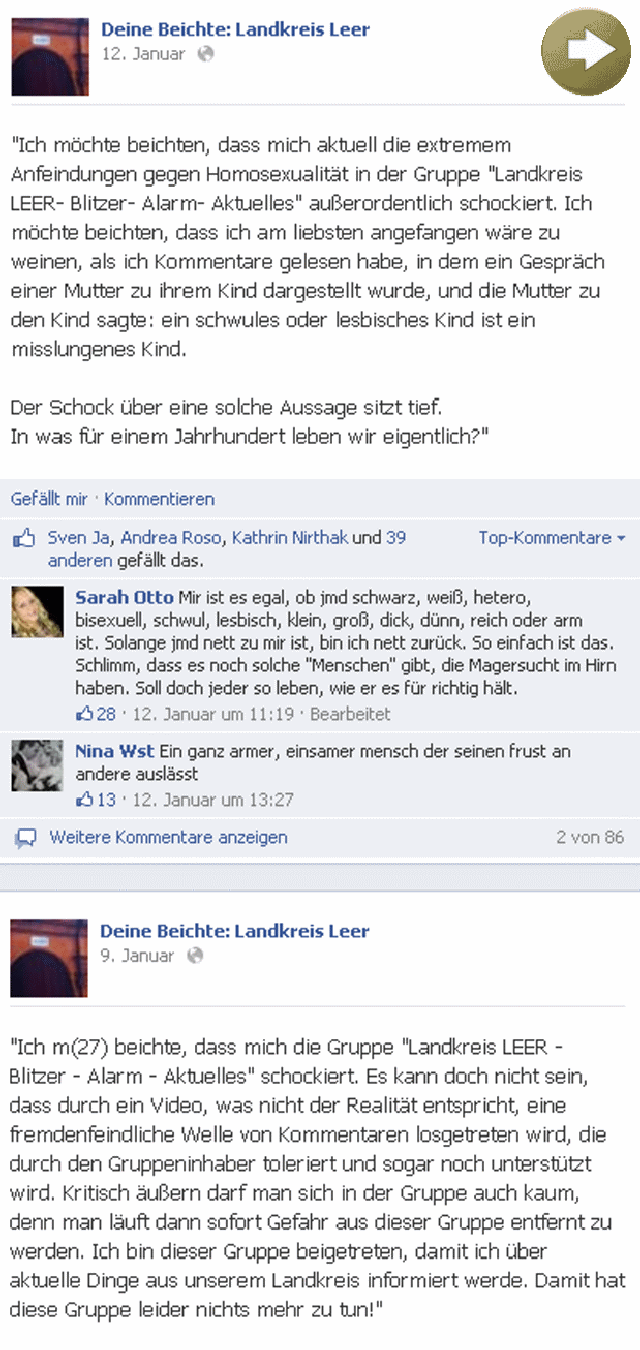Click the speech bubble icon for more comments
640x1350 pixels.
pyautogui.click(x=26, y=838)
